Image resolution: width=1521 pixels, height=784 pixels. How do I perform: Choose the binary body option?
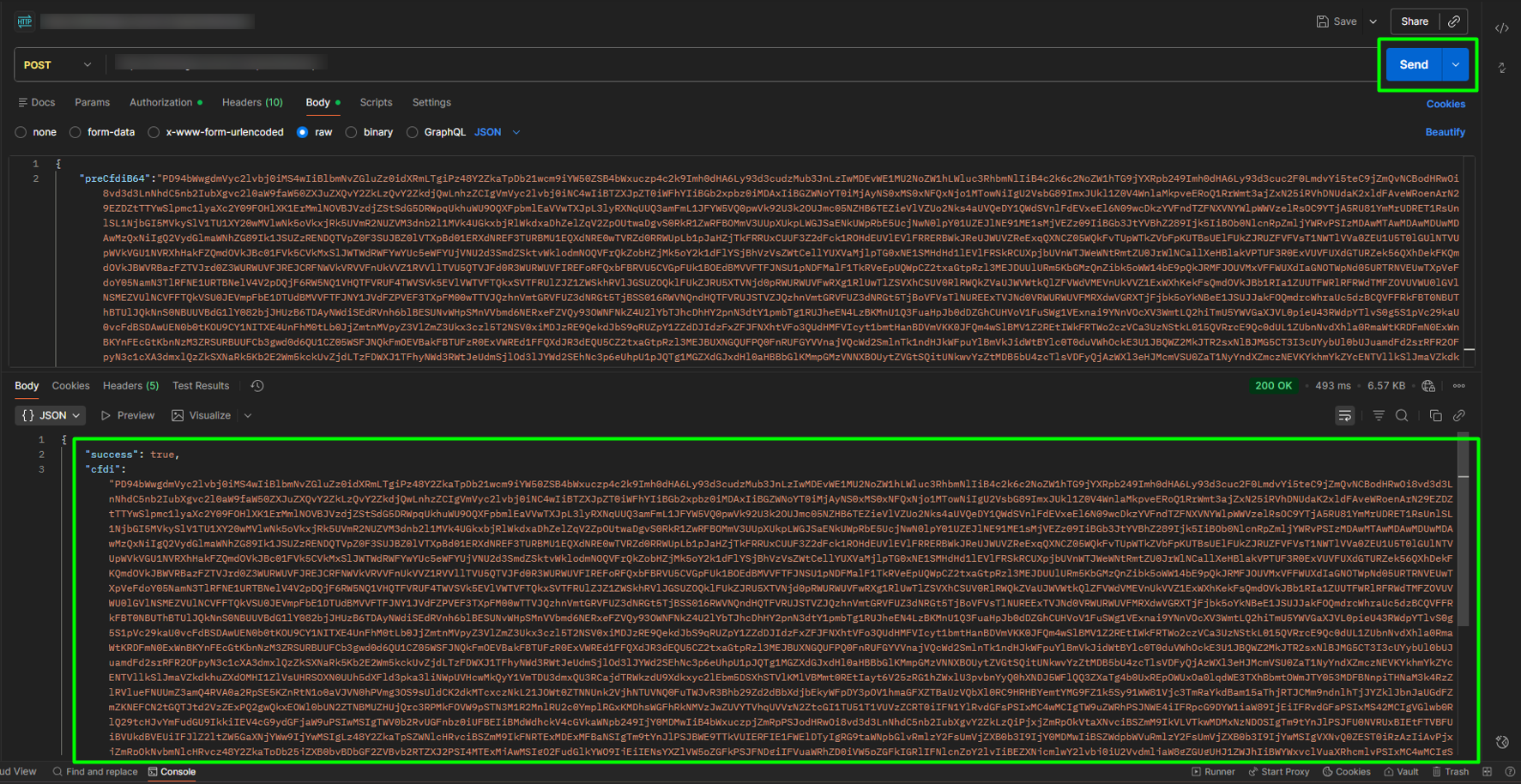click(x=351, y=132)
